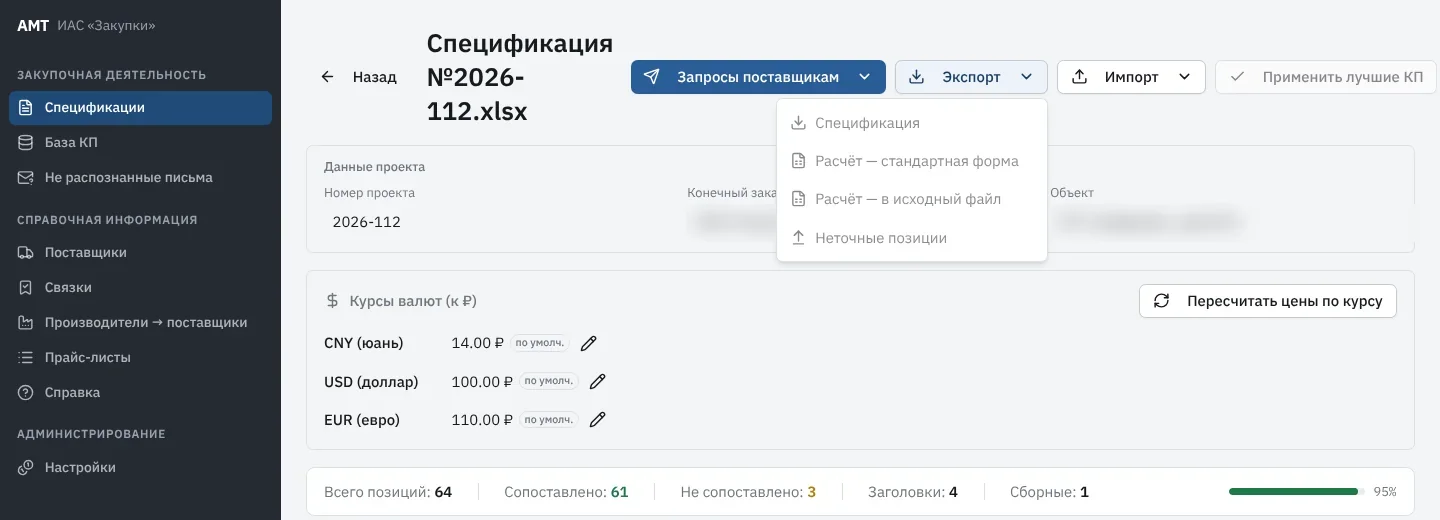Choose Расчёт — в исходный файл option
Image resolution: width=1440 pixels, height=520 pixels.
[x=912, y=199]
